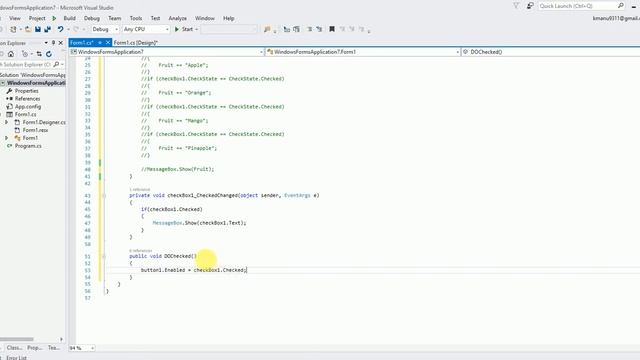This screenshot has height=360, width=640.
Task: Click the feedback icon near Quick Launch
Action: [530, 6]
